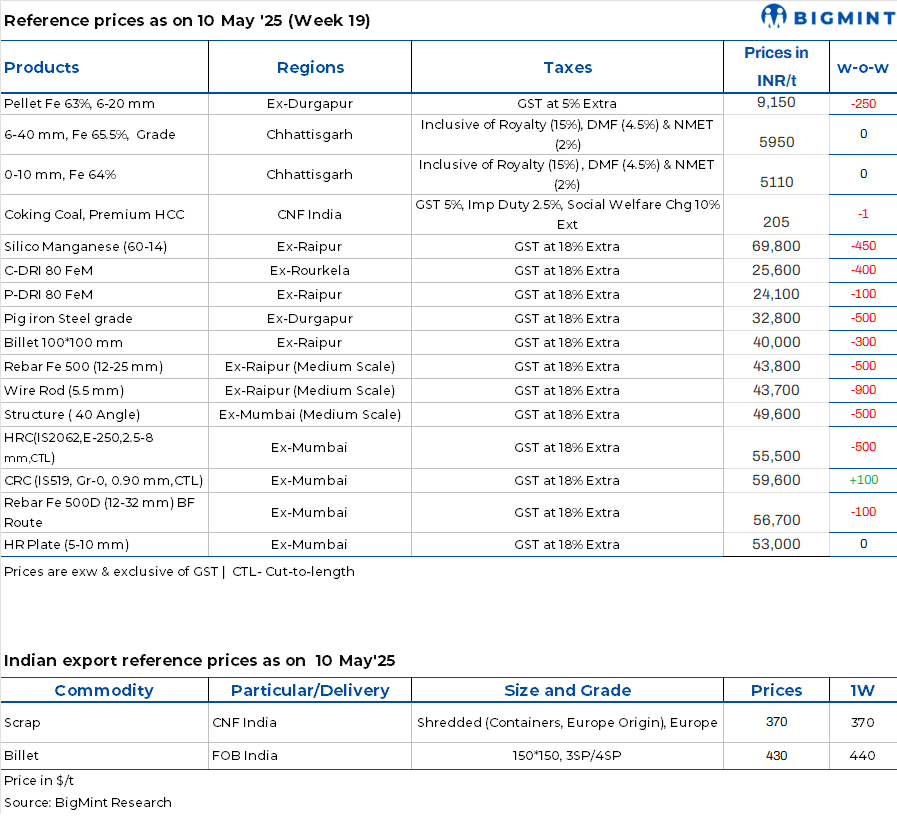Click the Pellet Fe 63% product cell
This screenshot has width=897, height=825.
pyautogui.click(x=80, y=104)
